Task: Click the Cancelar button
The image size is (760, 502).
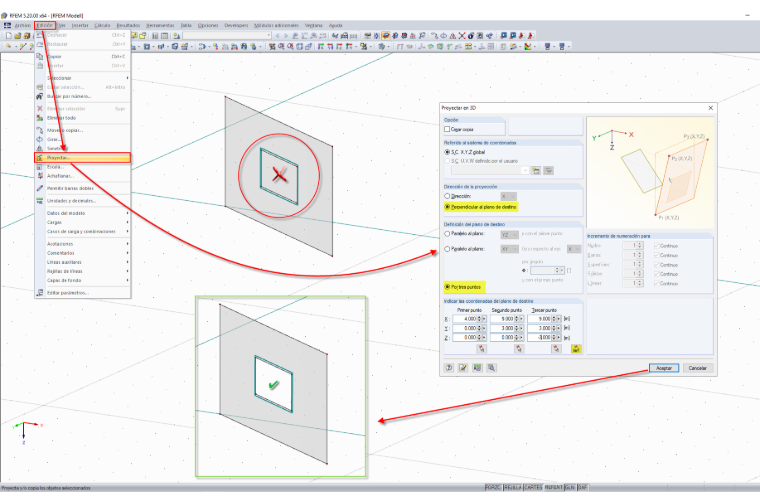Action: click(697, 368)
